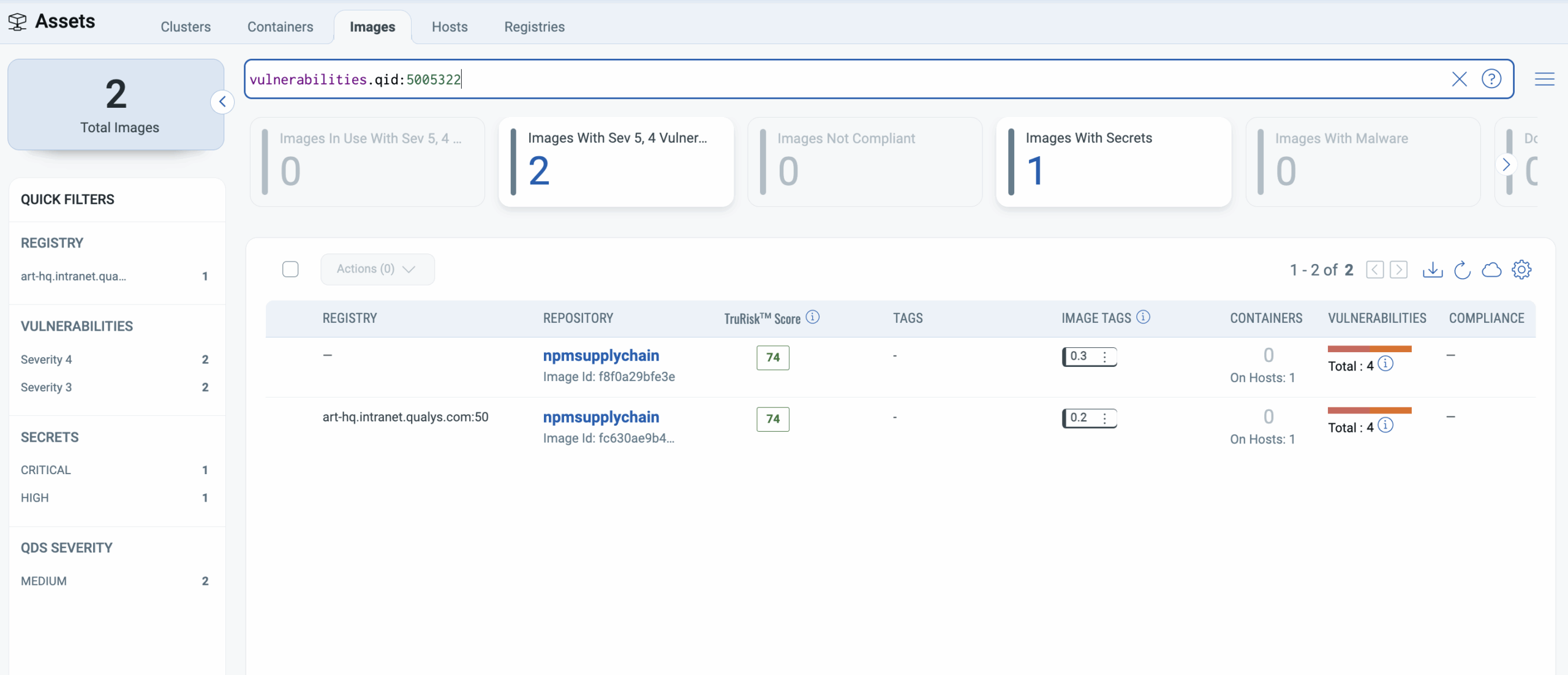Refresh the images list
Image resolution: width=1568 pixels, height=675 pixels.
(x=1462, y=270)
